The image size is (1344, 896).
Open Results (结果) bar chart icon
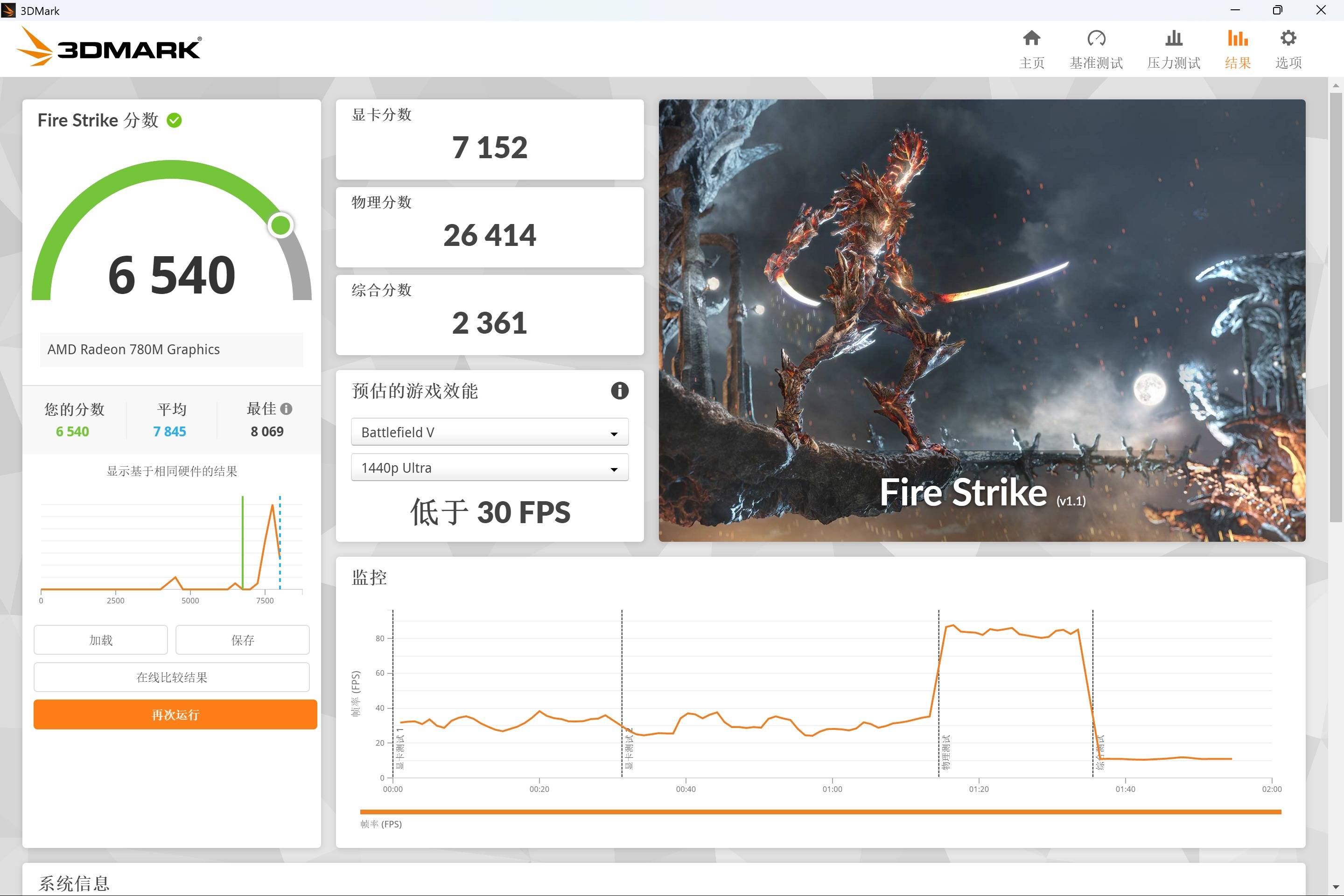[x=1237, y=39]
